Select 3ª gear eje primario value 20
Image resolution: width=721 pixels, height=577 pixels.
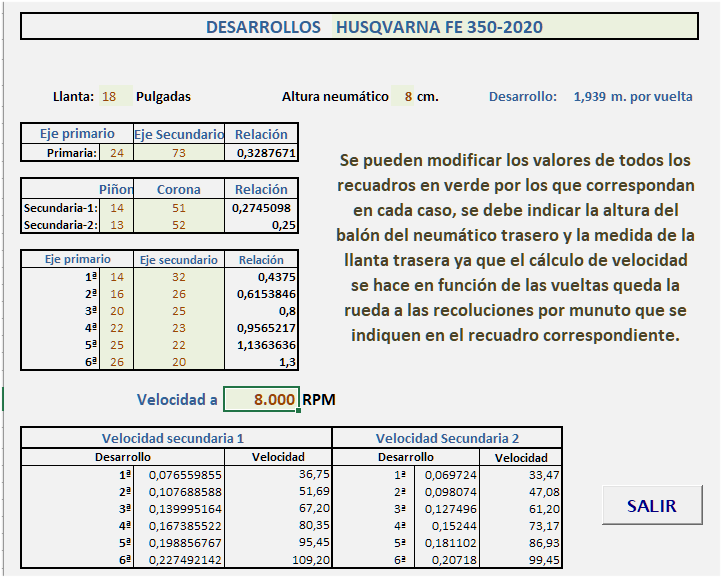click(x=116, y=311)
